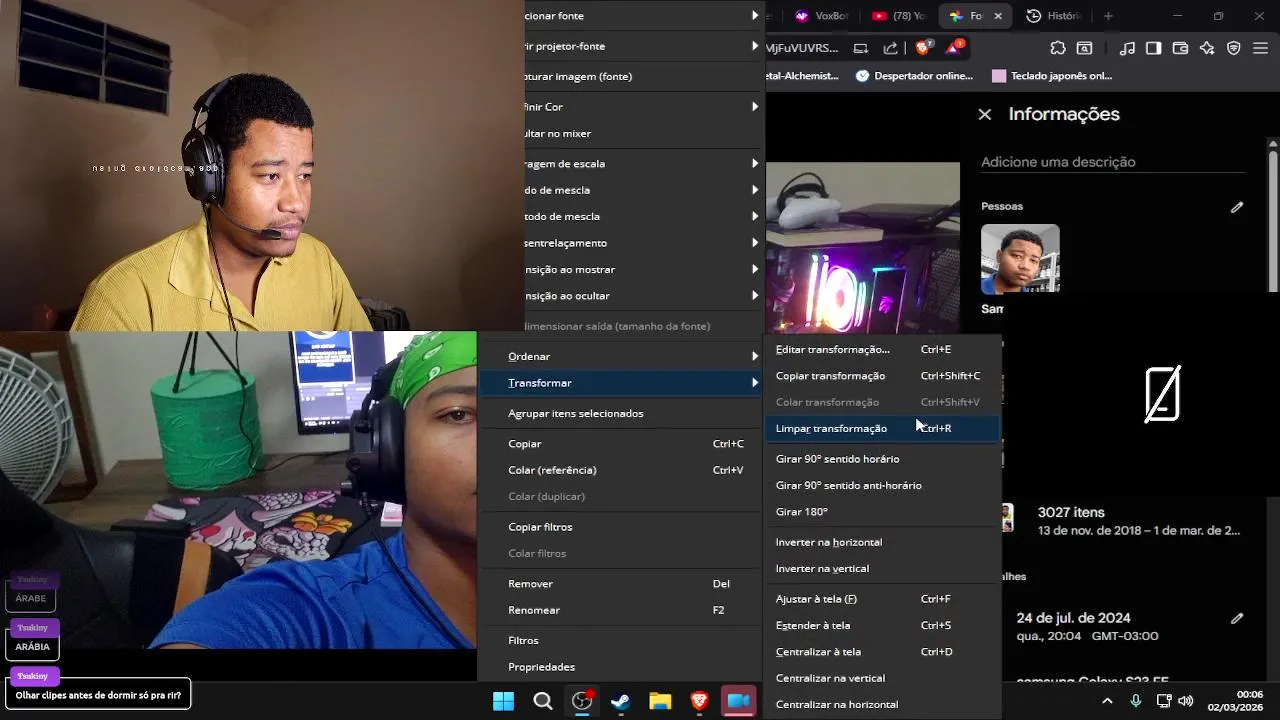Click the install app icon in address bar
Screen dimensions: 1280x720
[x=860, y=47]
